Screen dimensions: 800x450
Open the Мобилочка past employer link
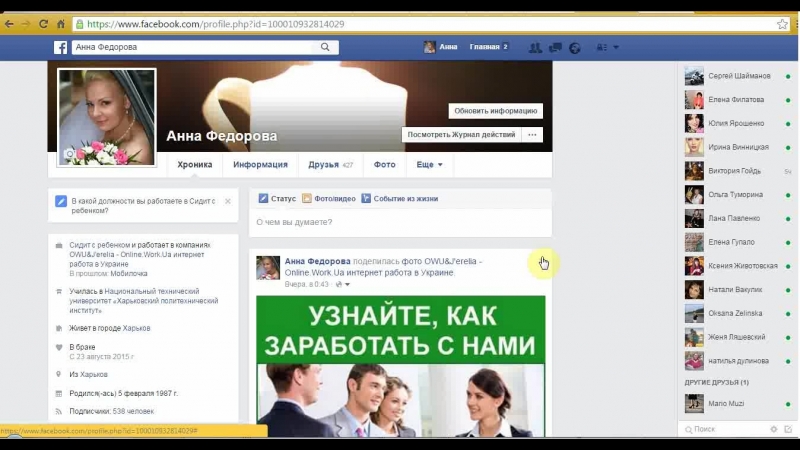[x=129, y=273]
